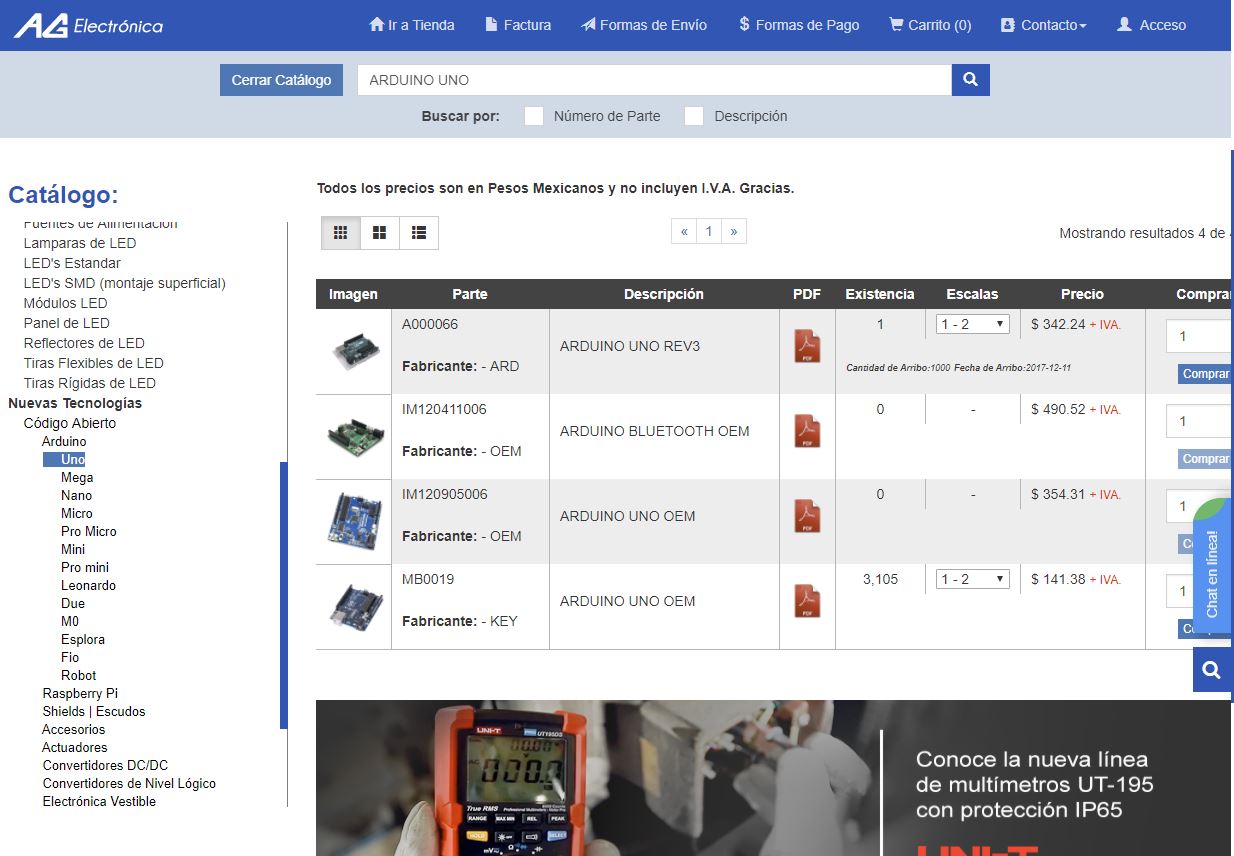Open PDF datasheet for ARDUINO BLUETOOTH OEM
This screenshot has height=856, width=1234.
click(x=807, y=431)
